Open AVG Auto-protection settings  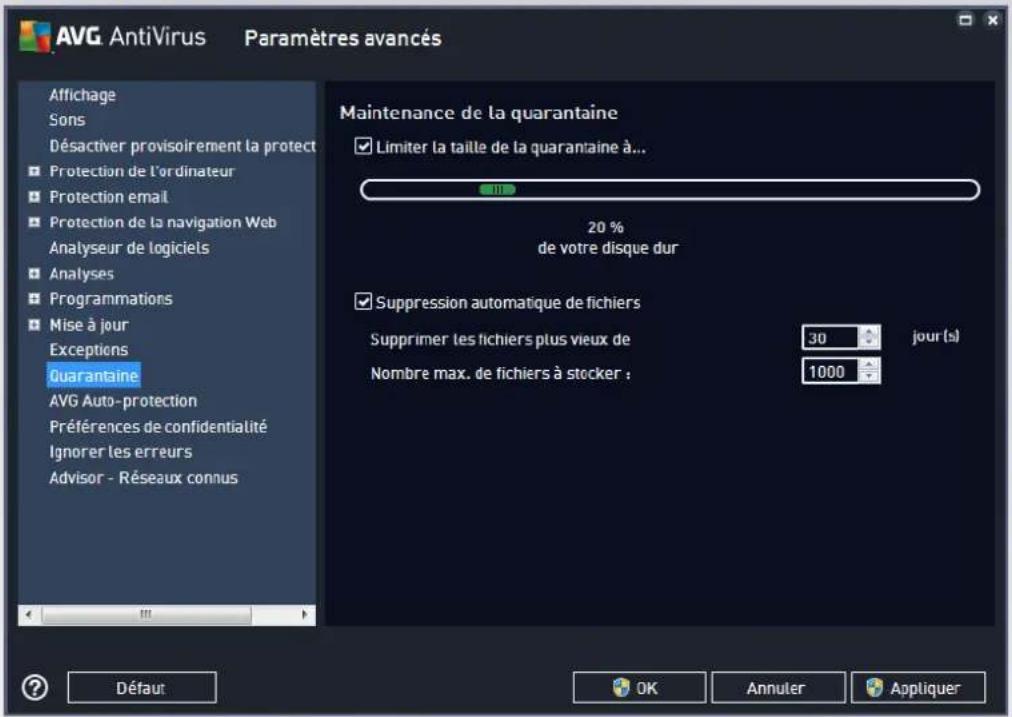pyautogui.click(x=123, y=401)
